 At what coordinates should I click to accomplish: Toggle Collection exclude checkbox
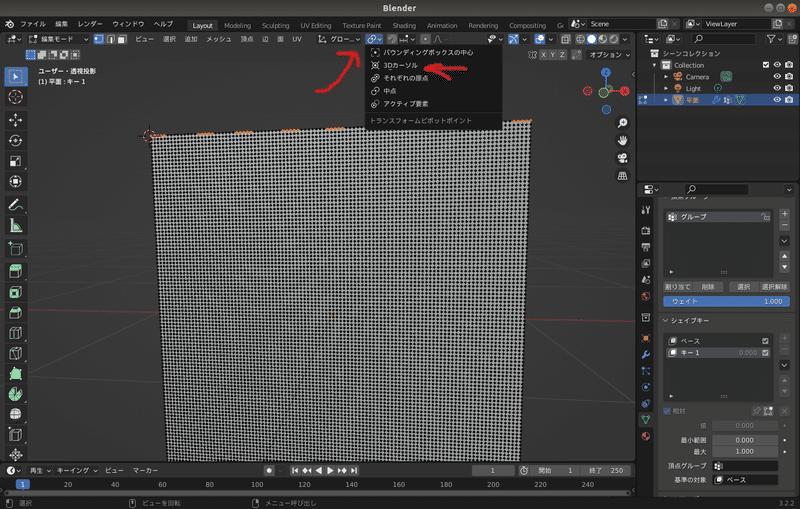point(765,65)
